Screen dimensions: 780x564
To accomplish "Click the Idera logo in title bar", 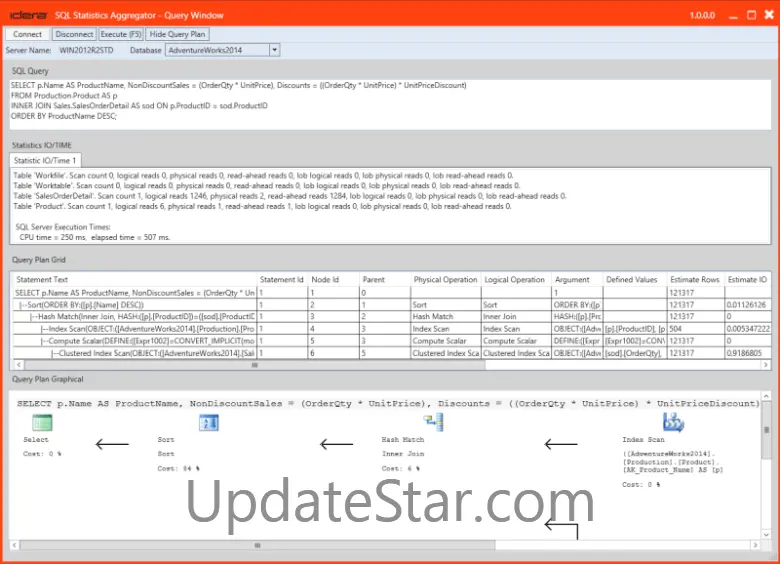I will click(28, 15).
